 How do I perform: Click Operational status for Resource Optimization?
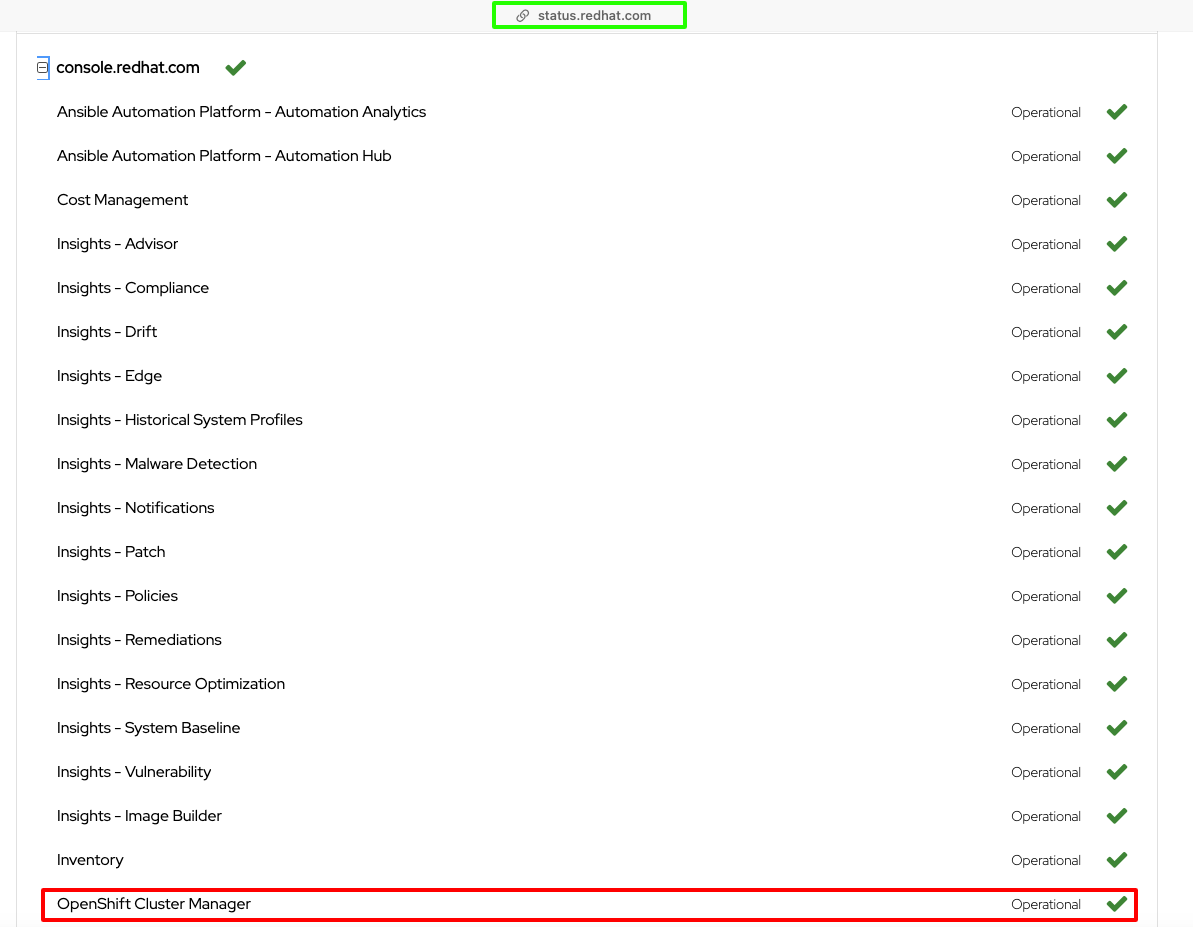tap(1045, 685)
